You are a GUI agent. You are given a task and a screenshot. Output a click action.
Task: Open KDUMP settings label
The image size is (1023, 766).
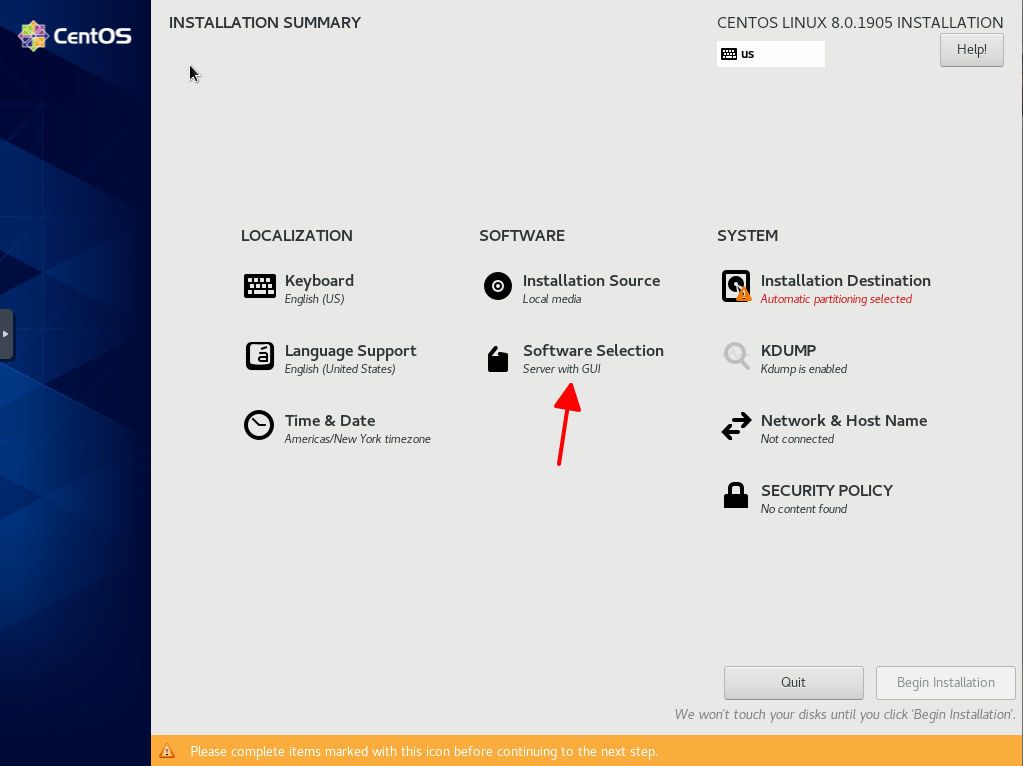pyautogui.click(x=788, y=350)
